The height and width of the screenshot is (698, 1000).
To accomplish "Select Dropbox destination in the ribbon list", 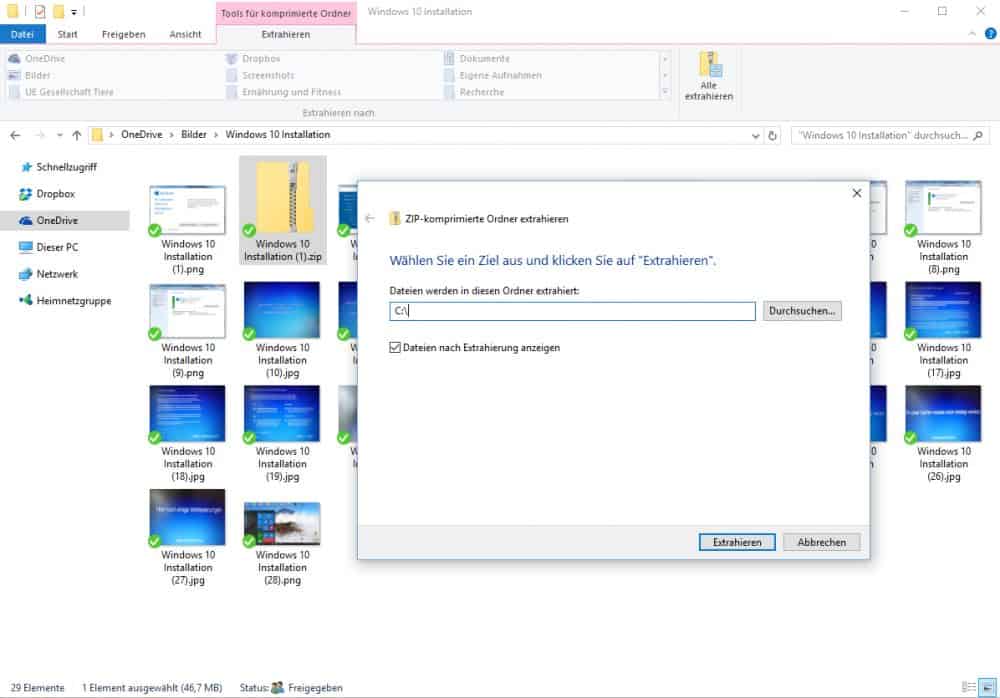I will 253,59.
